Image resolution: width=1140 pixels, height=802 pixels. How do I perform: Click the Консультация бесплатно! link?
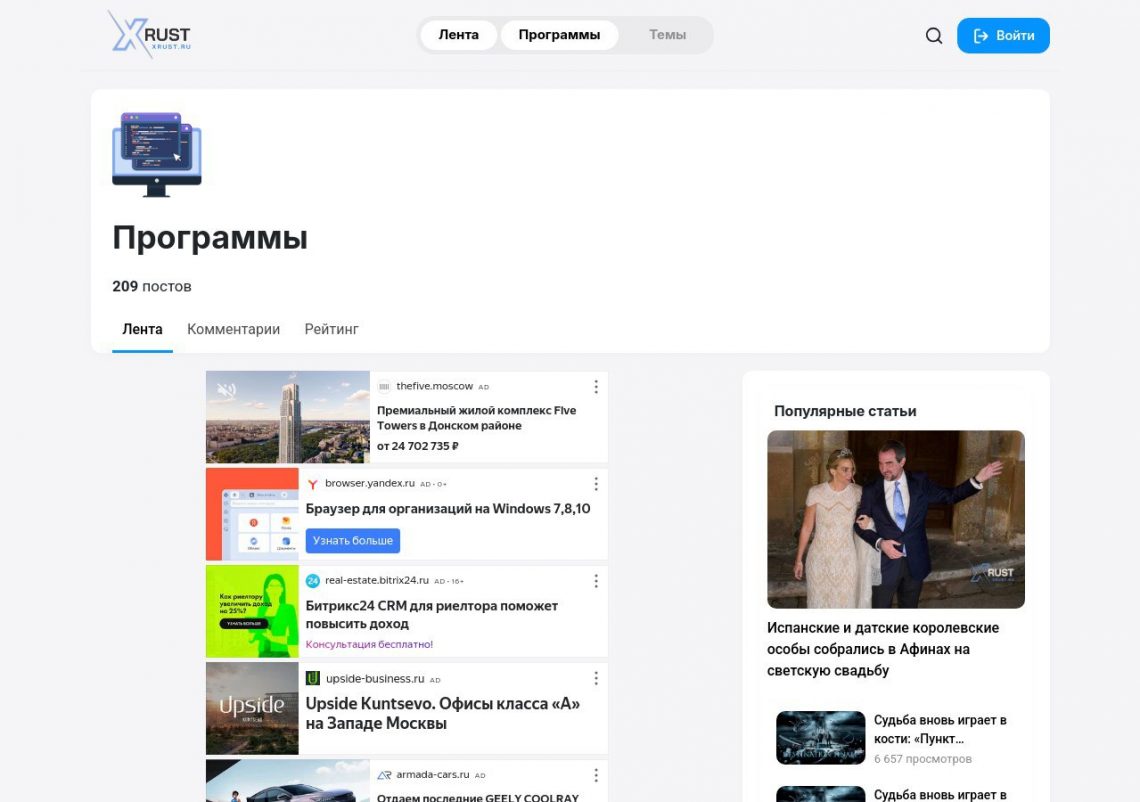(x=369, y=644)
